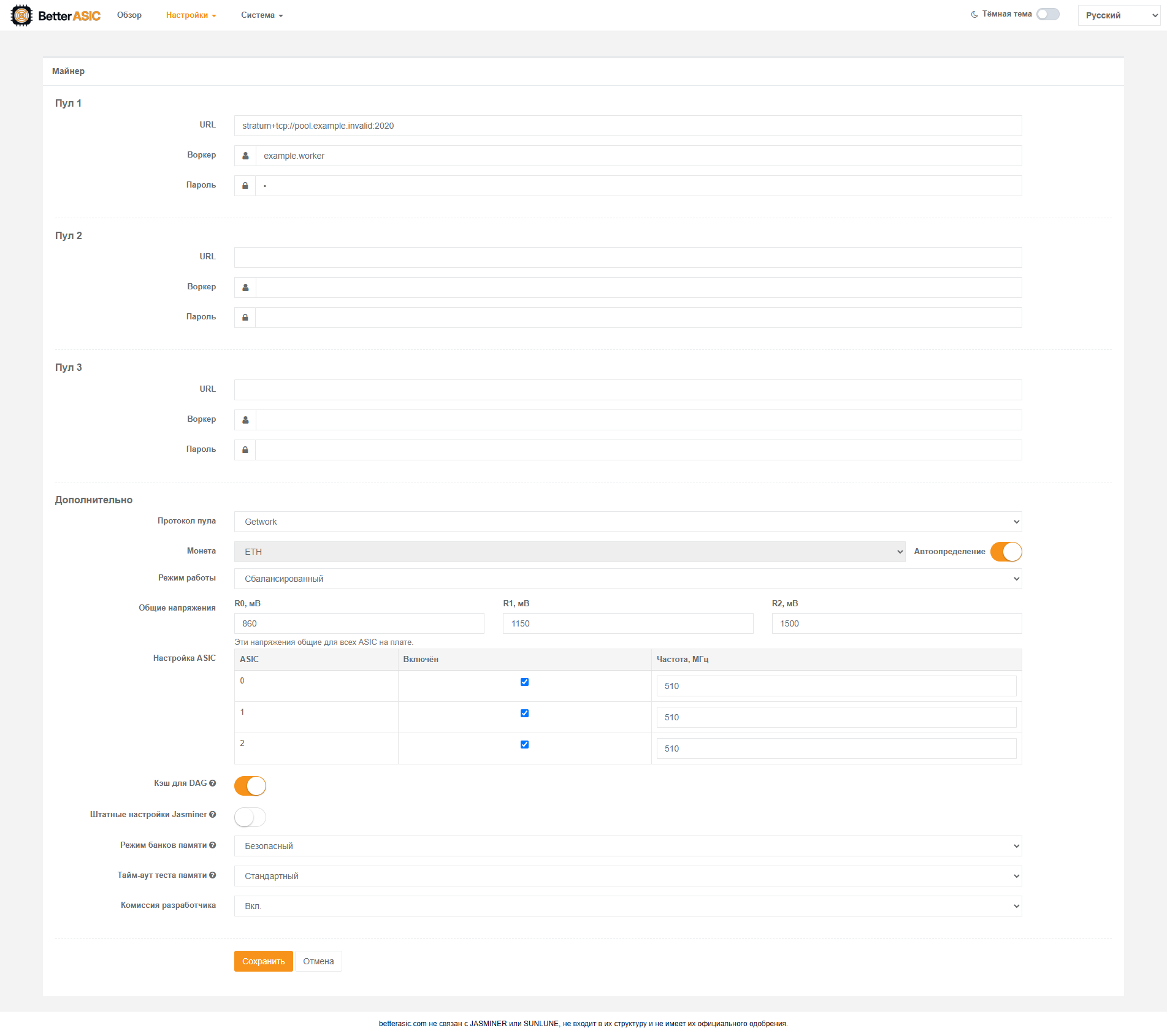Open the Комиссия разработчика dropdown
Viewport: 1167px width, 1036px height.
[628, 906]
